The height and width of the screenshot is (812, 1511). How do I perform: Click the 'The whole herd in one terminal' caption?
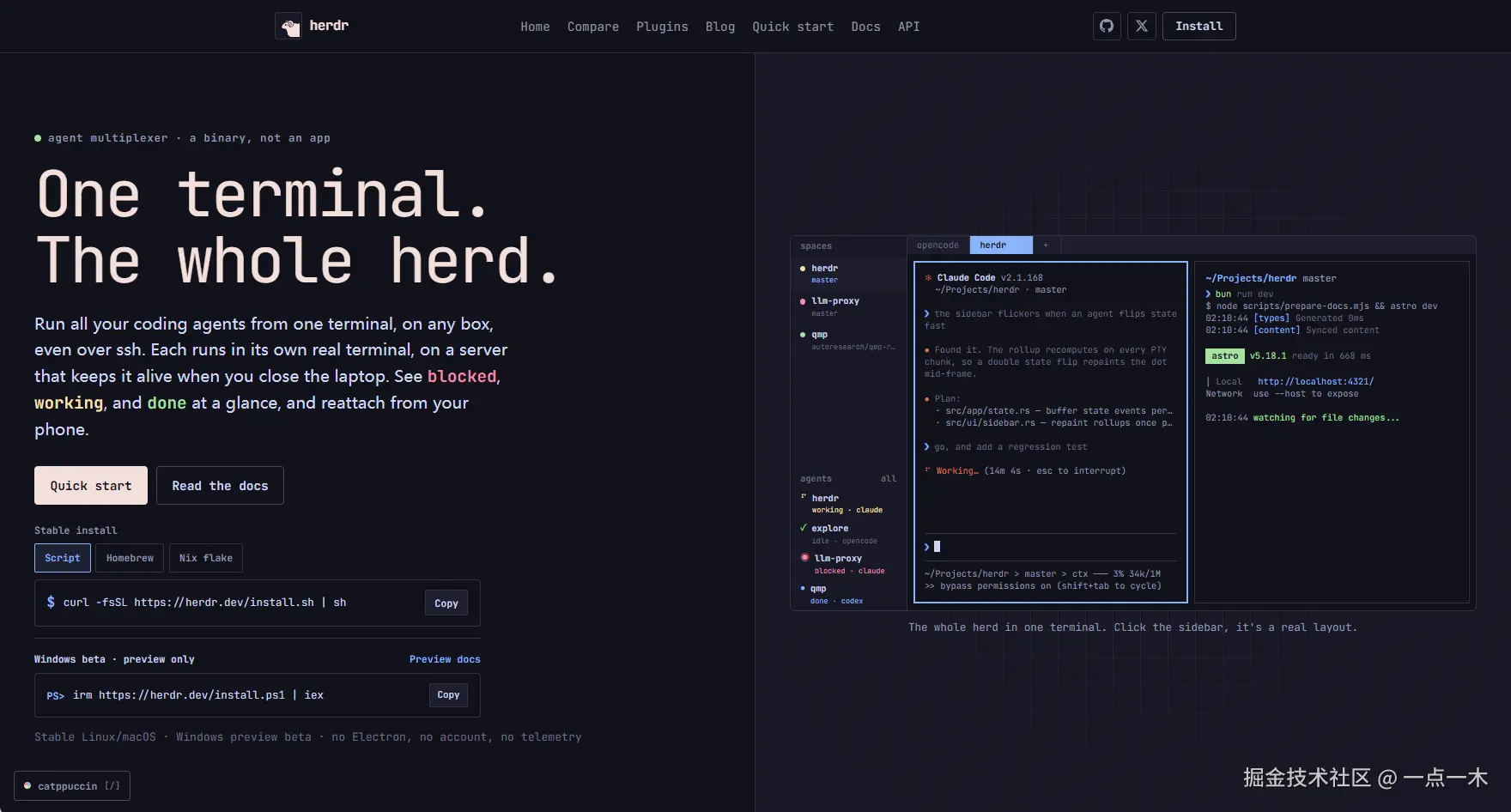(x=1133, y=627)
